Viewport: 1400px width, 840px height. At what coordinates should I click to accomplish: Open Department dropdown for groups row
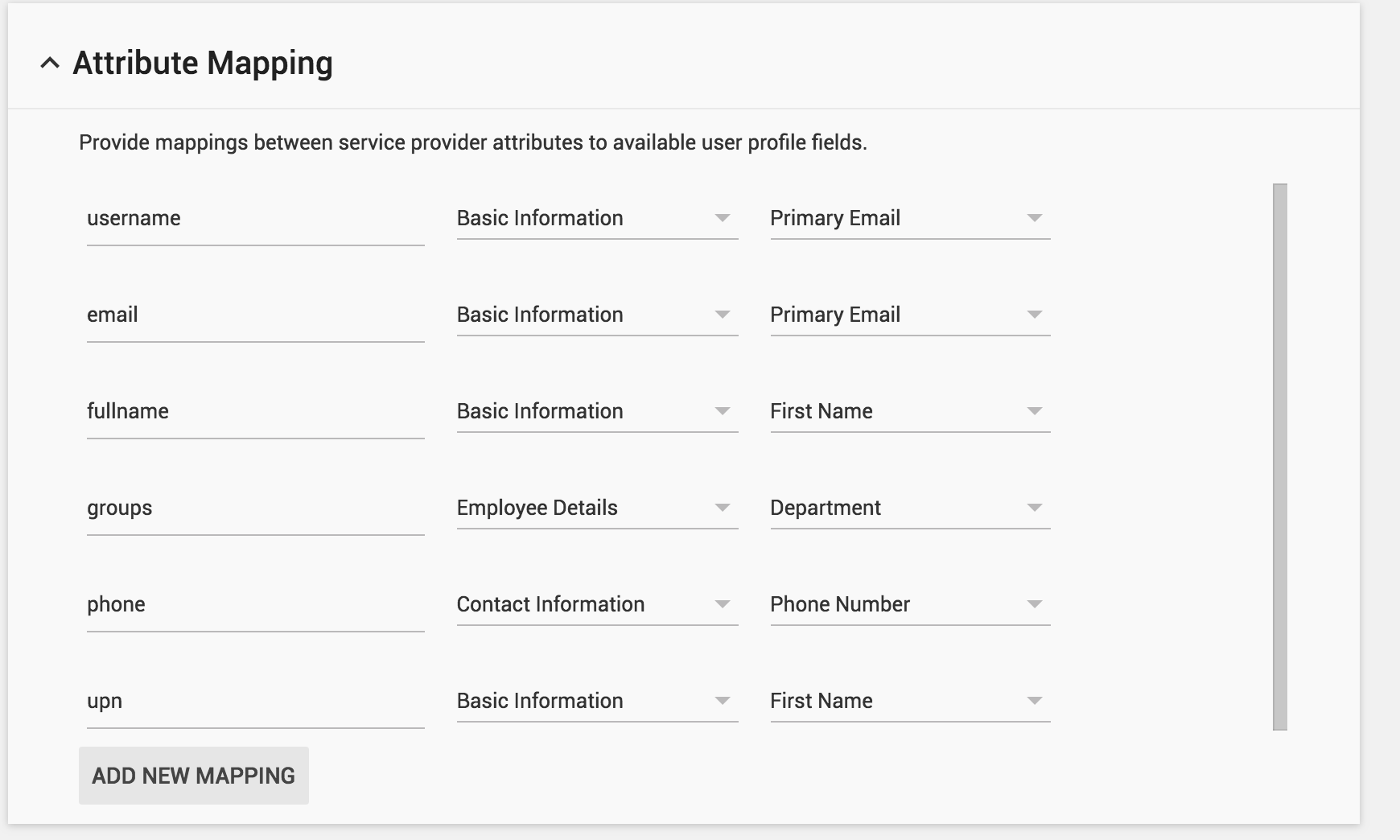pos(909,508)
